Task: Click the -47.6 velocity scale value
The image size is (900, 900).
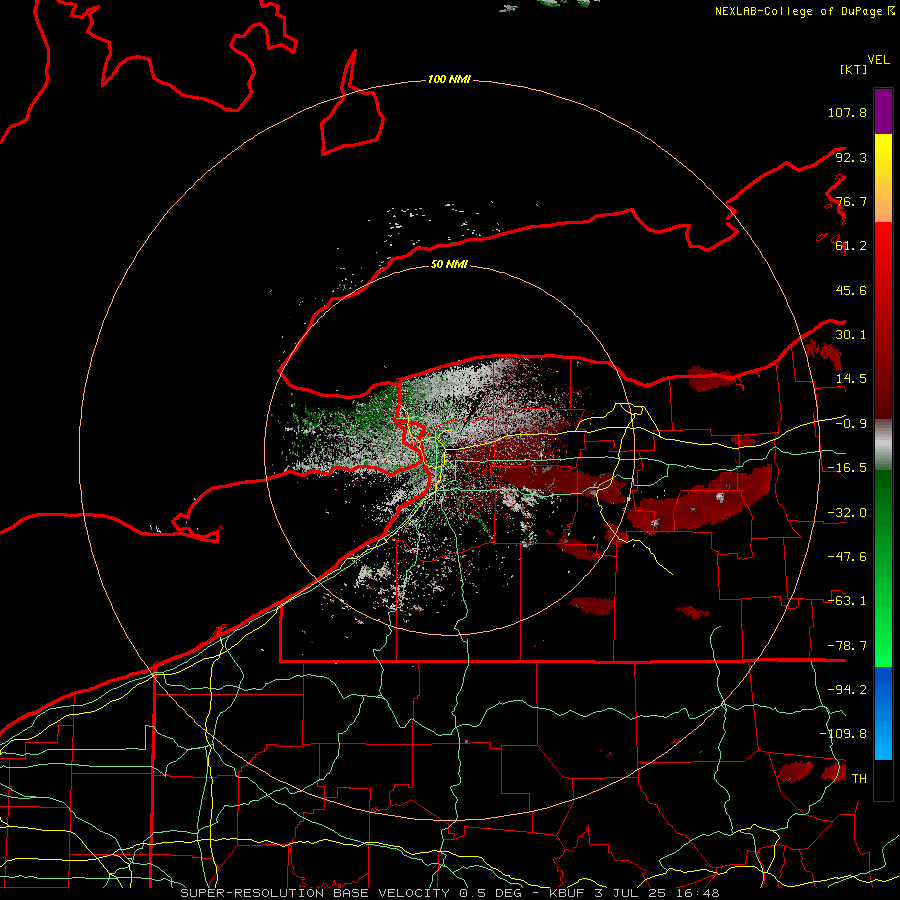Action: 847,557
